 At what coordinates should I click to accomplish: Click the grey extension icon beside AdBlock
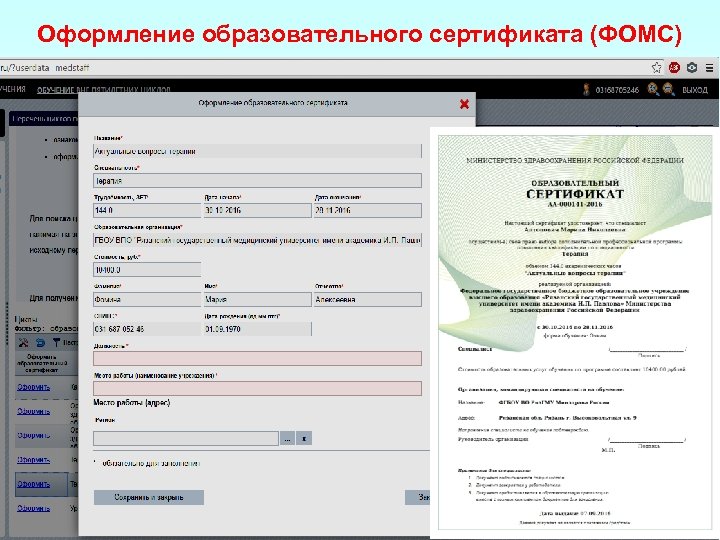692,68
